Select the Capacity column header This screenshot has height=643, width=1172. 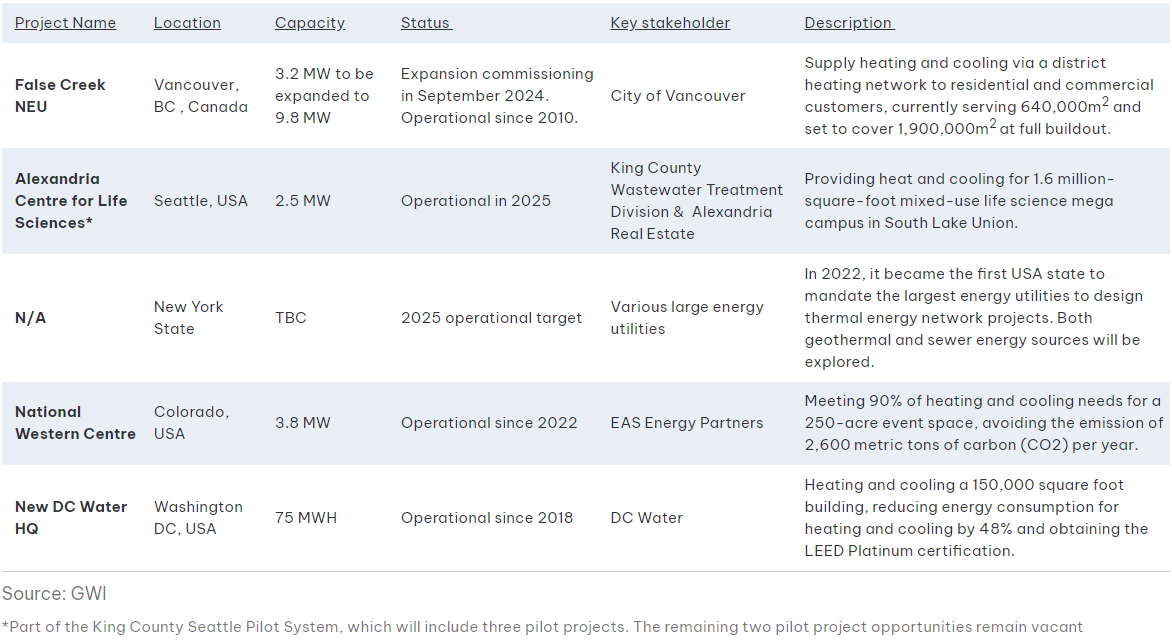(x=310, y=23)
